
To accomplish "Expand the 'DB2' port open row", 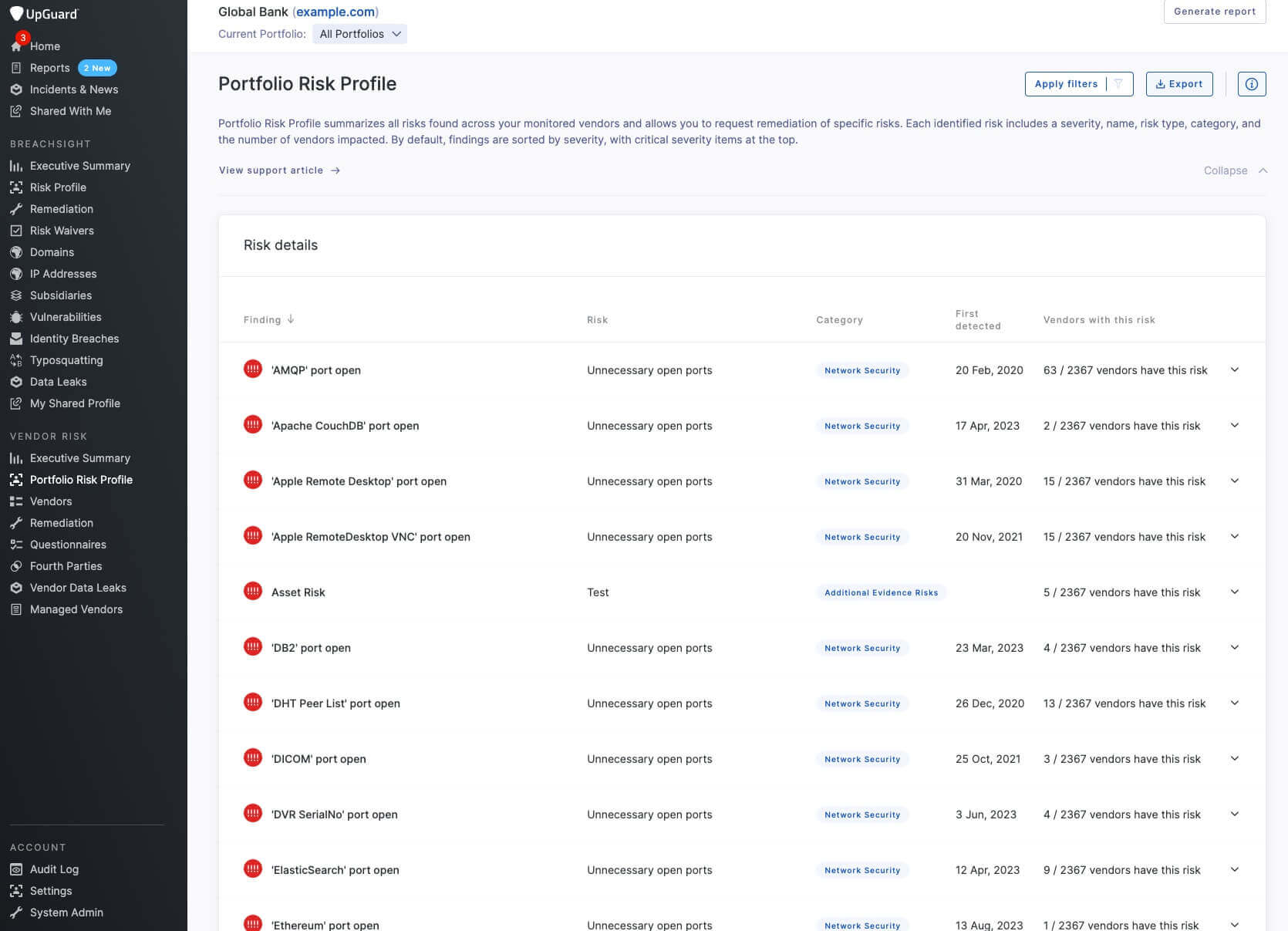I will (x=1235, y=648).
